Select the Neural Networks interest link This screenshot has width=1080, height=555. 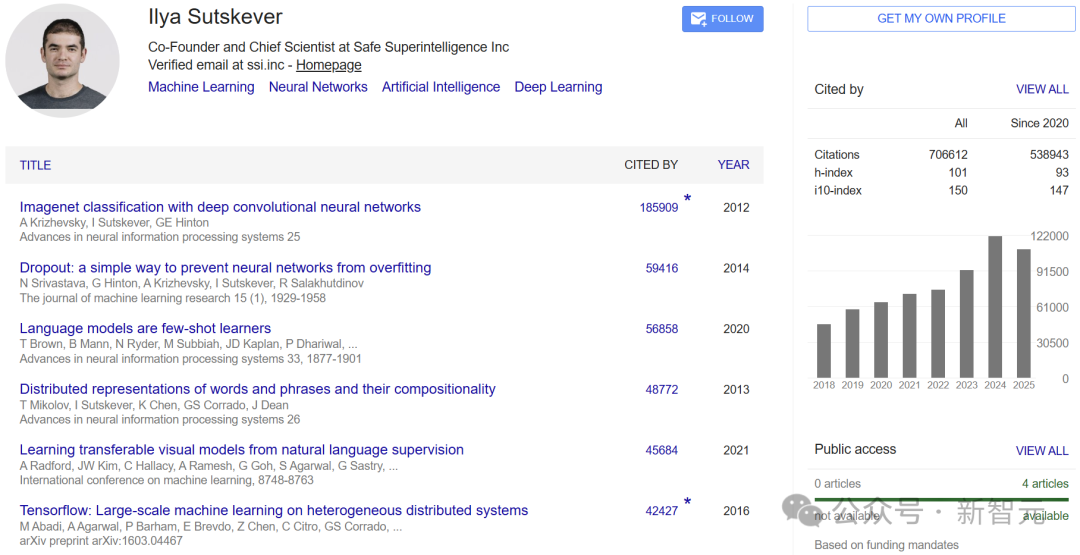point(318,87)
